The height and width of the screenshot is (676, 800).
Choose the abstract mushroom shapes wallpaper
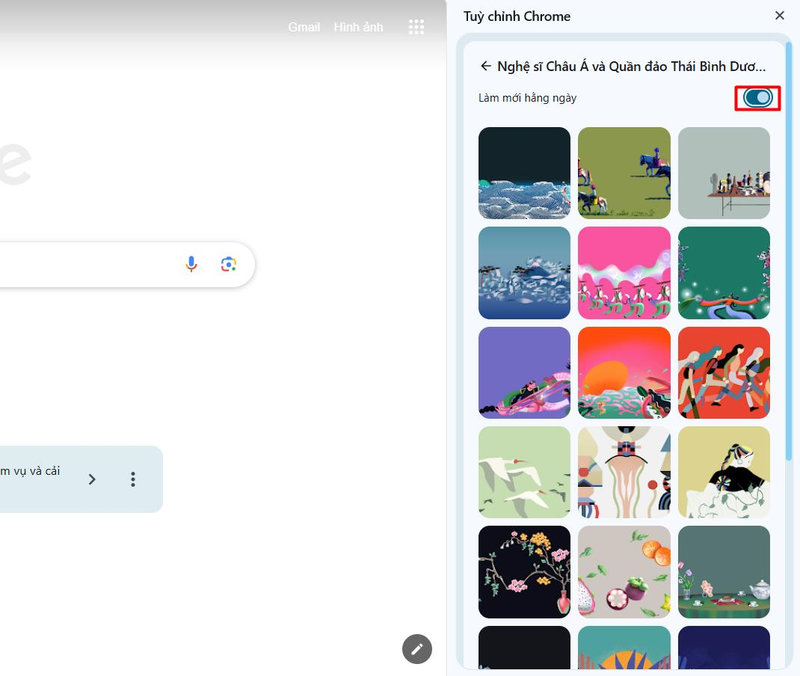[x=624, y=472]
